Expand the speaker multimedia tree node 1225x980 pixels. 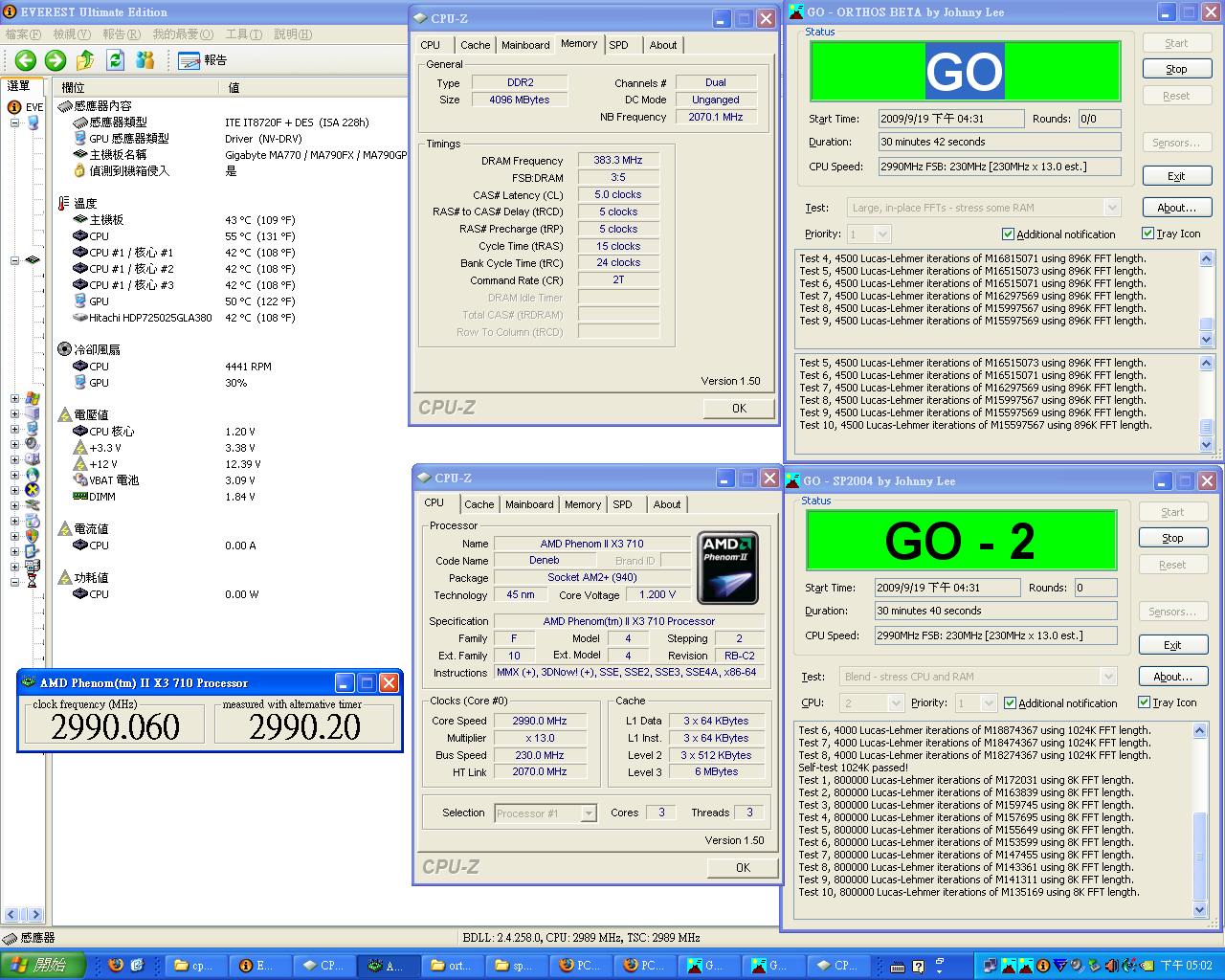point(14,444)
